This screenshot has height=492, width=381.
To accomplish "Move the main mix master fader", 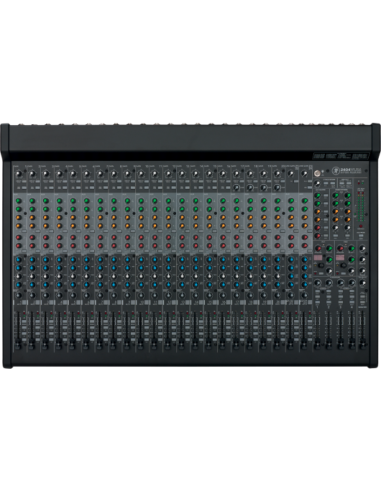I will click(362, 344).
